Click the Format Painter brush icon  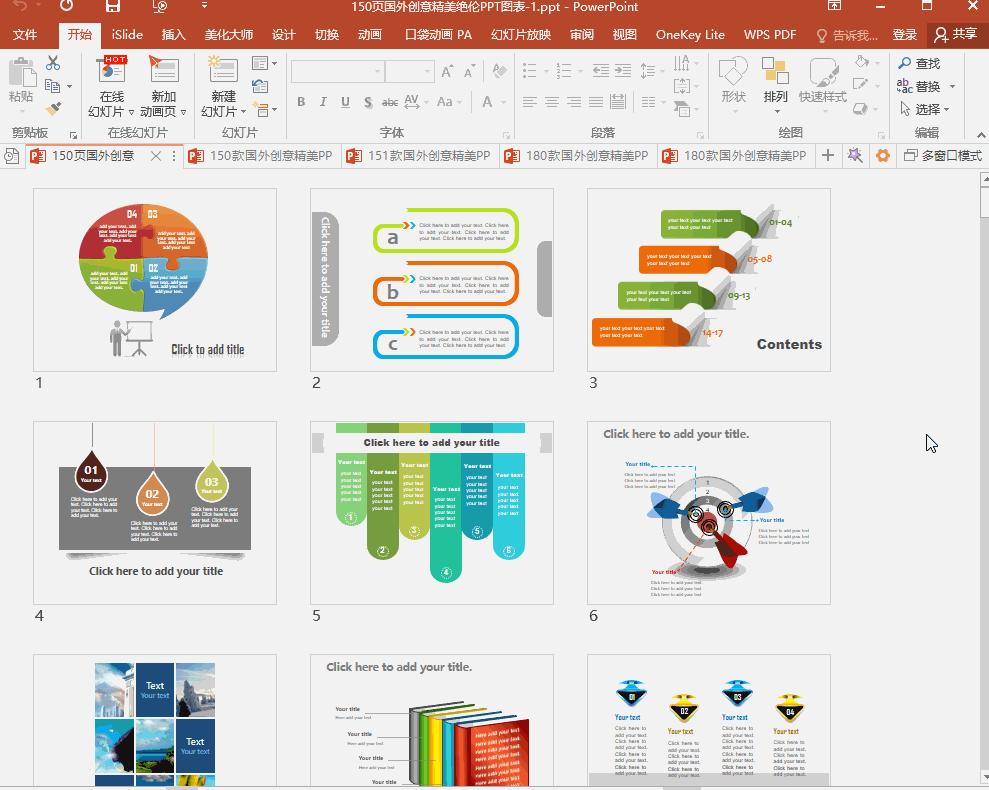[x=54, y=109]
